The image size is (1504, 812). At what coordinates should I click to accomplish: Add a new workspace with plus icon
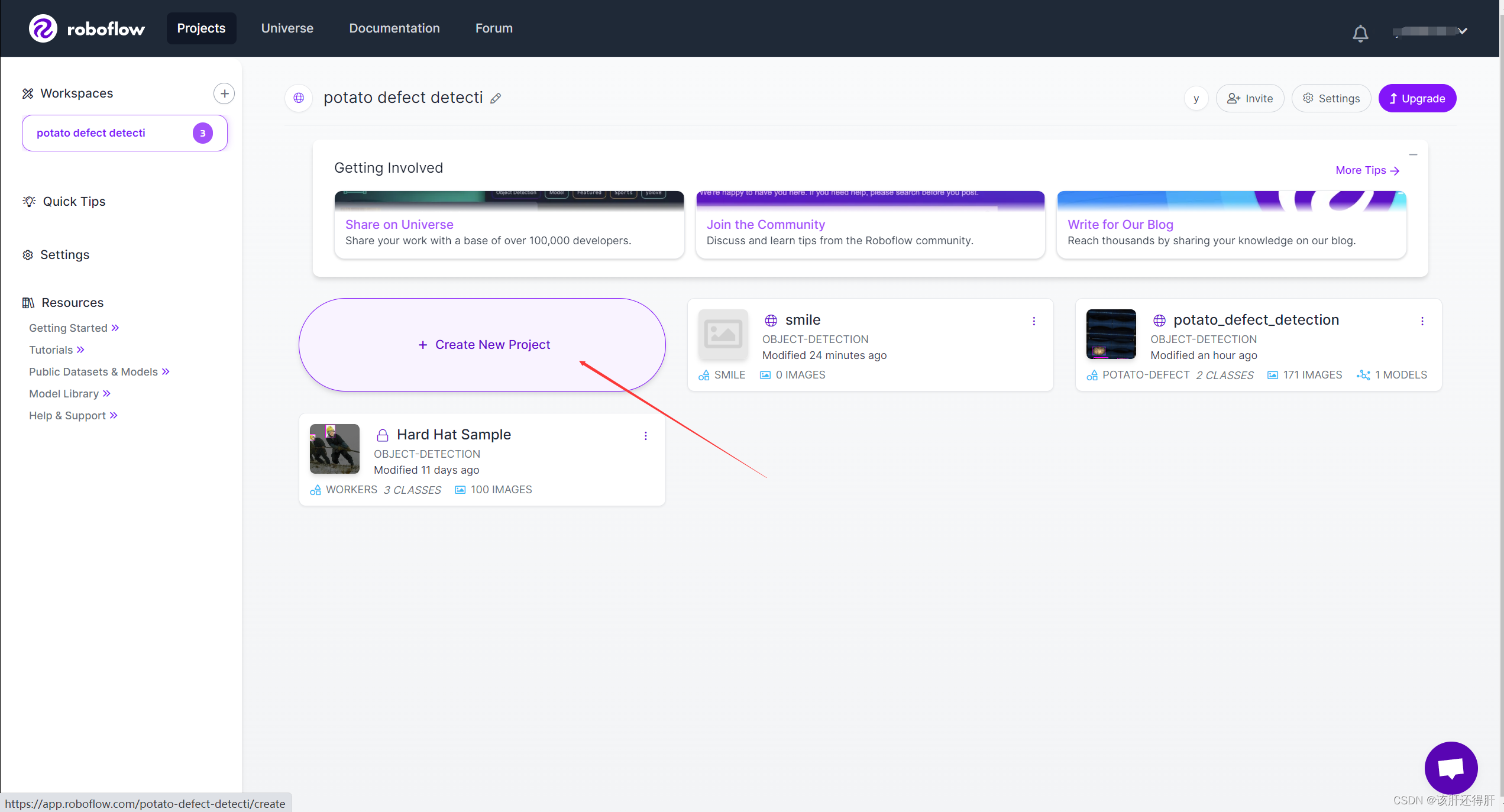click(x=224, y=93)
